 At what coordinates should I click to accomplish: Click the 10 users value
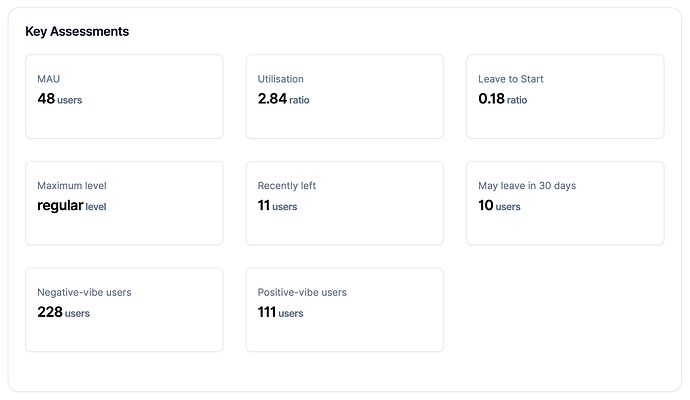tap(499, 206)
